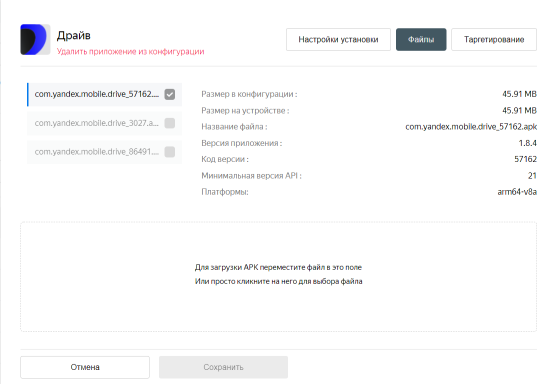The width and height of the screenshot is (553, 384).
Task: Click the 45.91 MB value next to Размер на устройстве
Action: 519,111
